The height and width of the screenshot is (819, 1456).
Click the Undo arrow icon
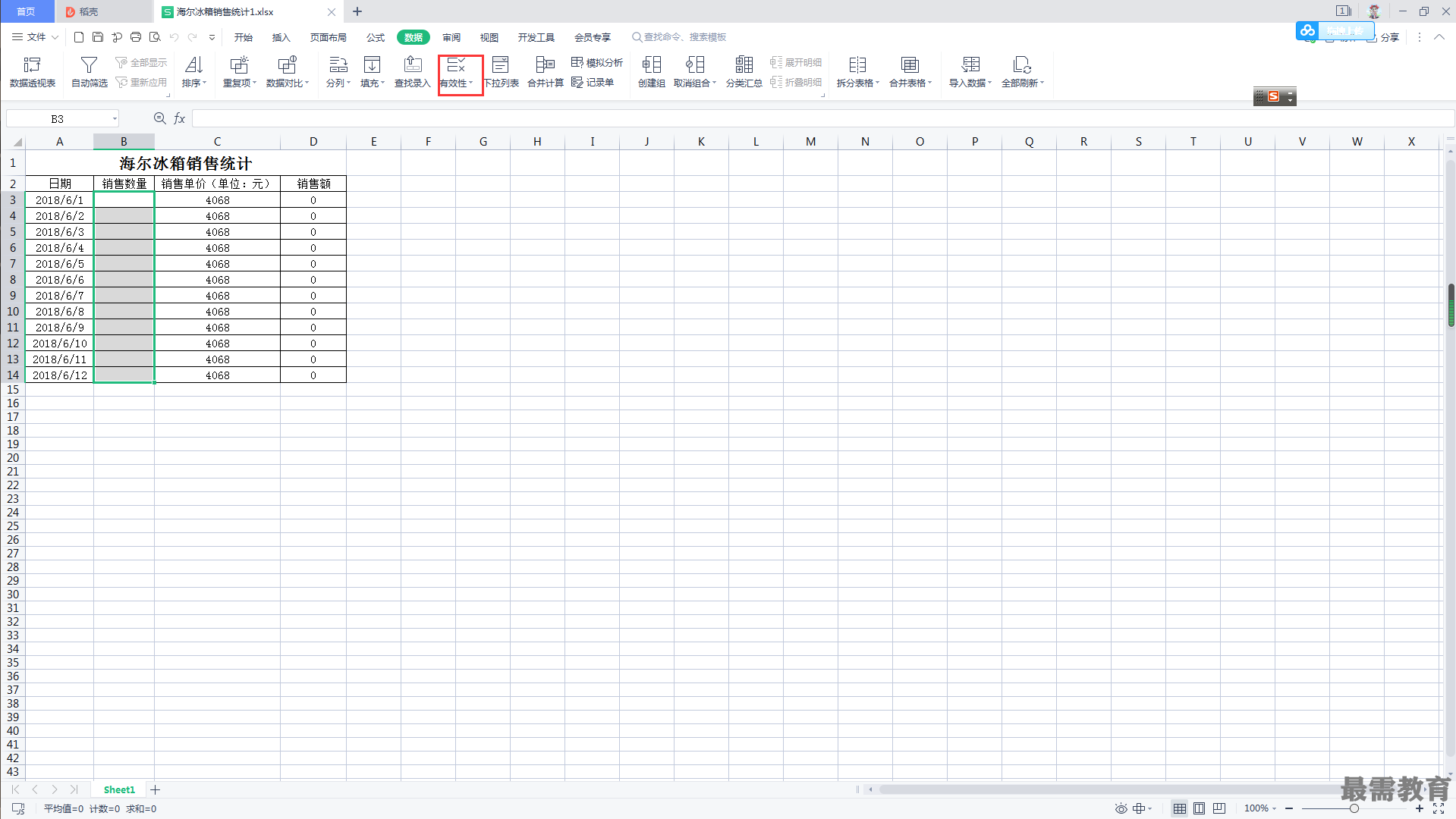[174, 36]
